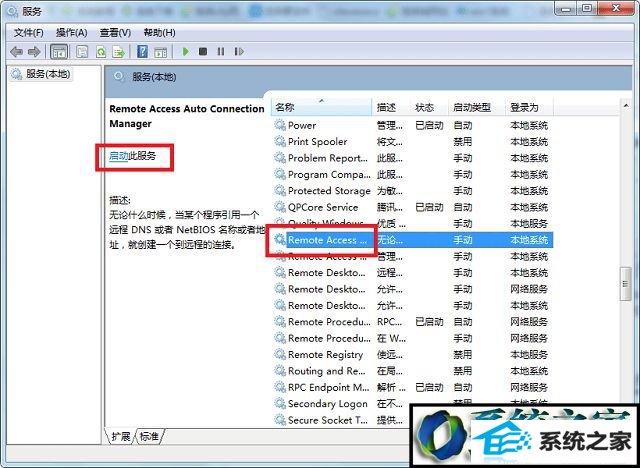Select 服务(本地) in the left tree

point(41,74)
